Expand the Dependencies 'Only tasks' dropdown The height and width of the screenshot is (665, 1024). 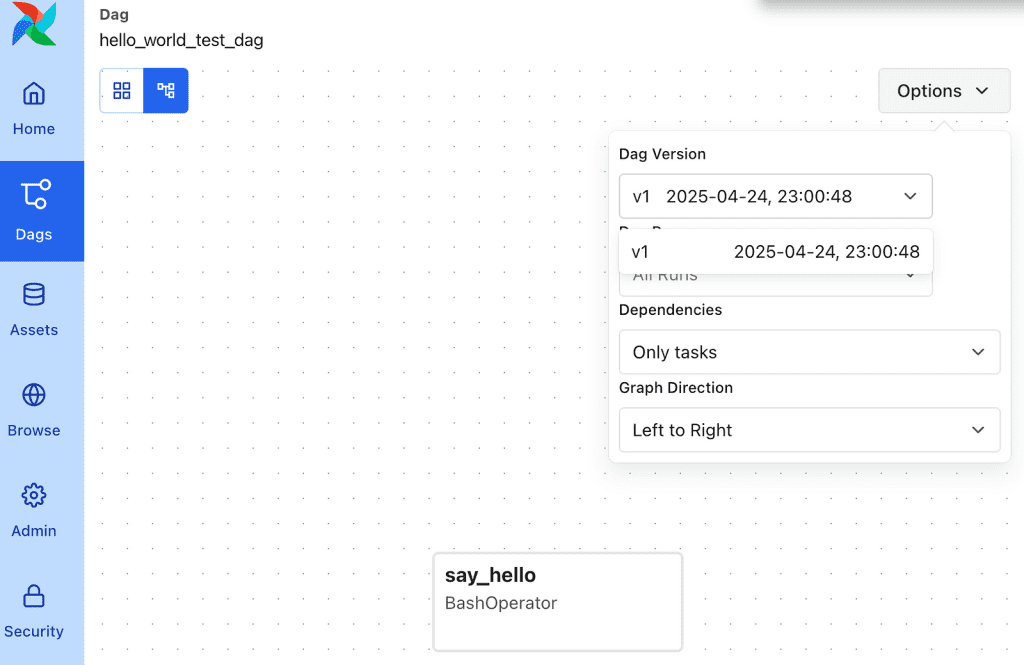(809, 352)
